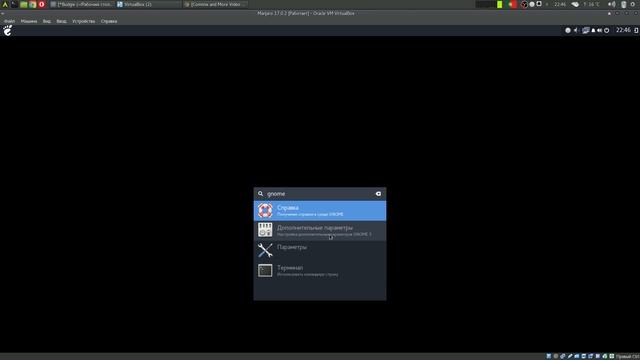Click the host panel volume speaker
Viewport: 640px width, 360px height.
[611, 4]
